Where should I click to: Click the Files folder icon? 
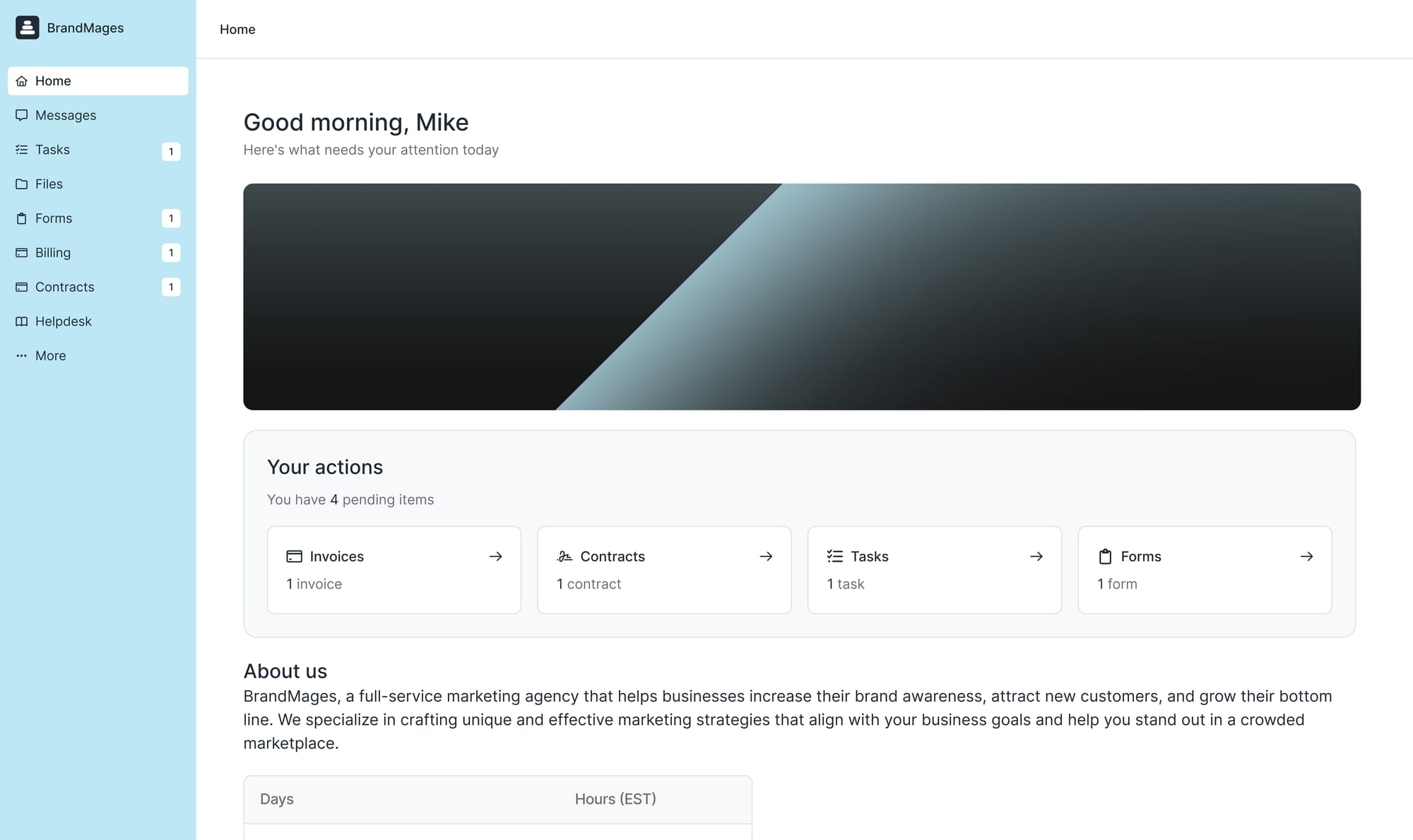click(22, 184)
